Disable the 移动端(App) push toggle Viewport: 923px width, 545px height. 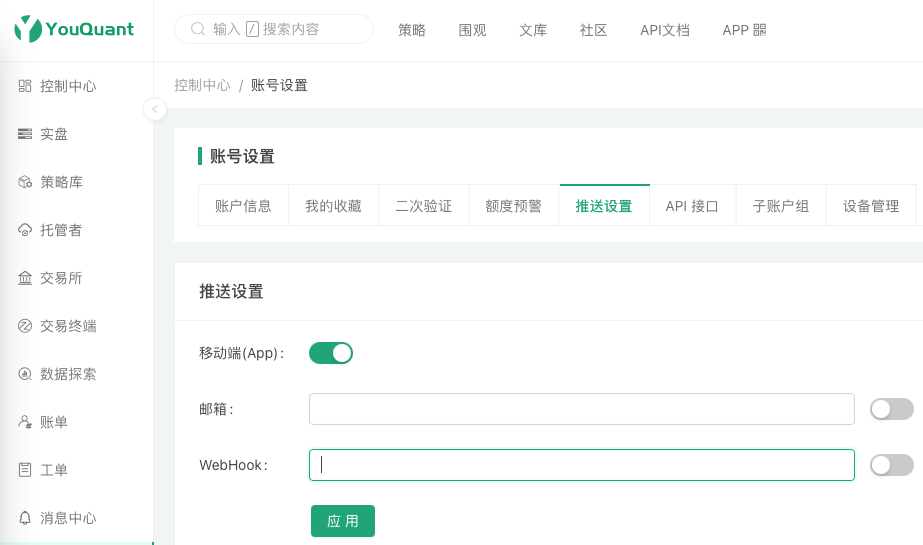pos(331,353)
